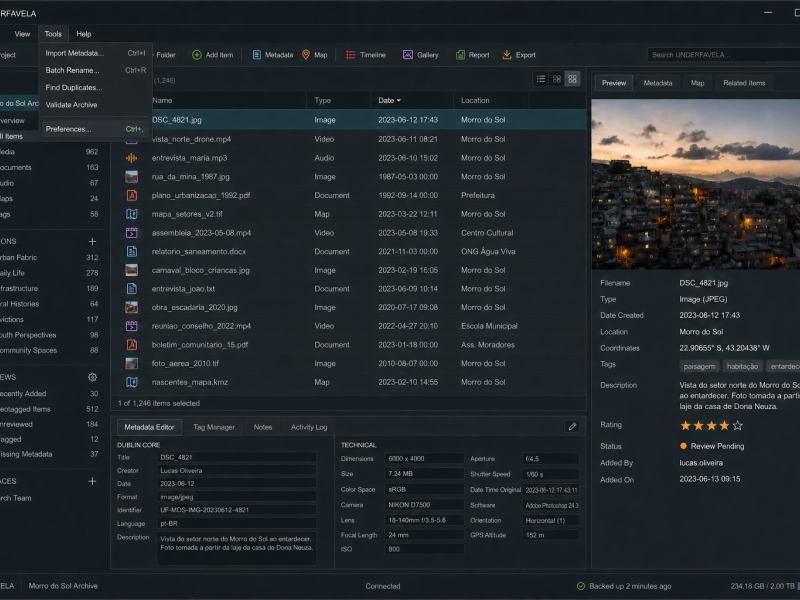
Task: Click audio icon of entrevista_maria.mp3
Action: 132,158
